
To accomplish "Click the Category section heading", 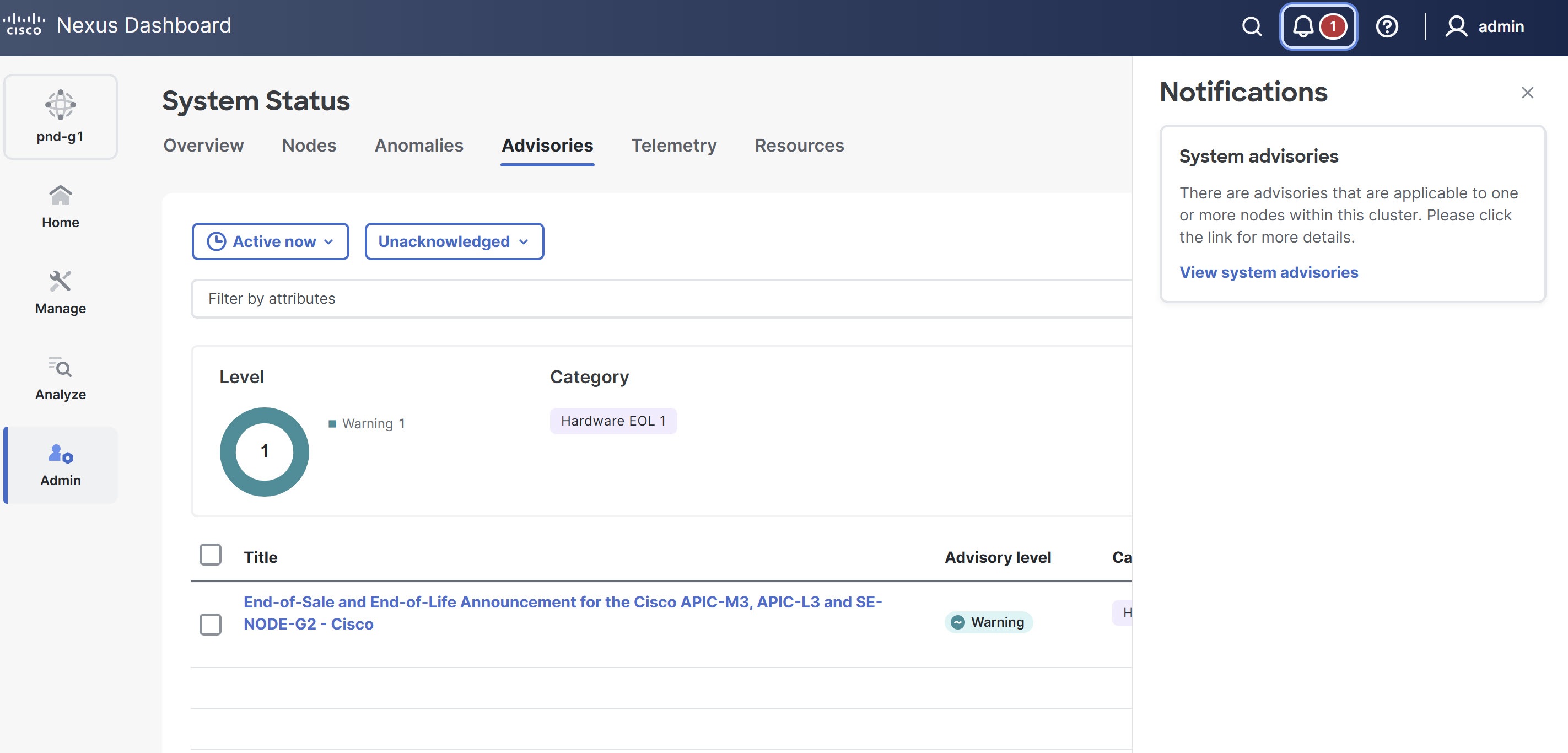I will coord(589,377).
